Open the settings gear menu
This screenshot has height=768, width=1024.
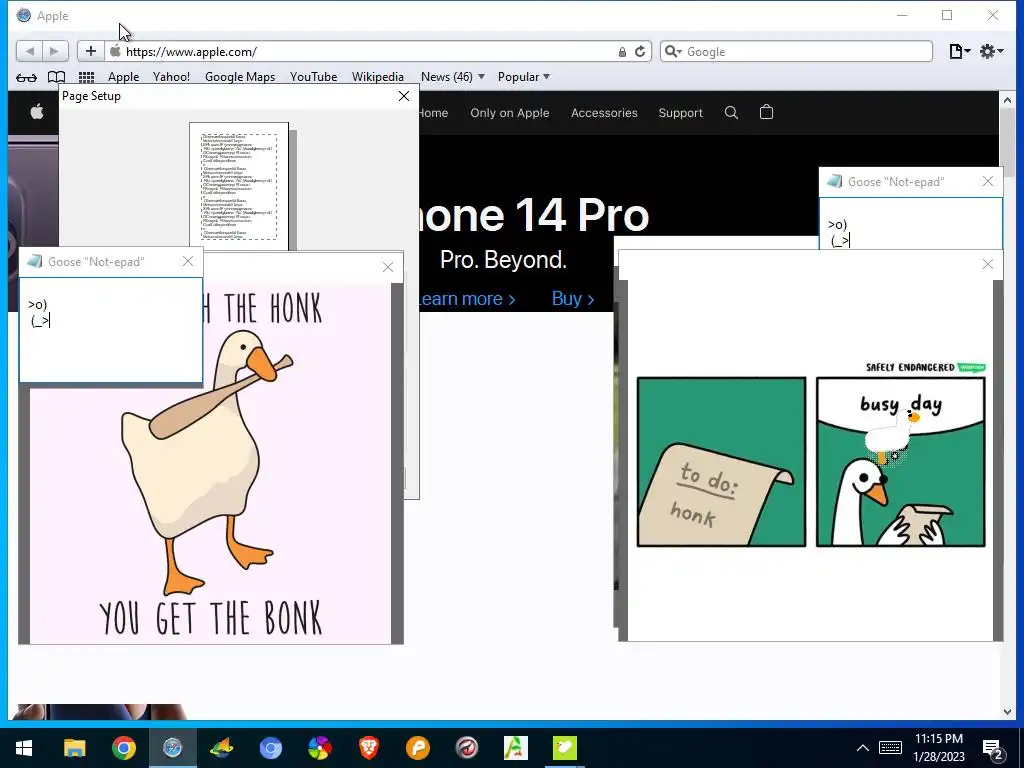coord(991,52)
